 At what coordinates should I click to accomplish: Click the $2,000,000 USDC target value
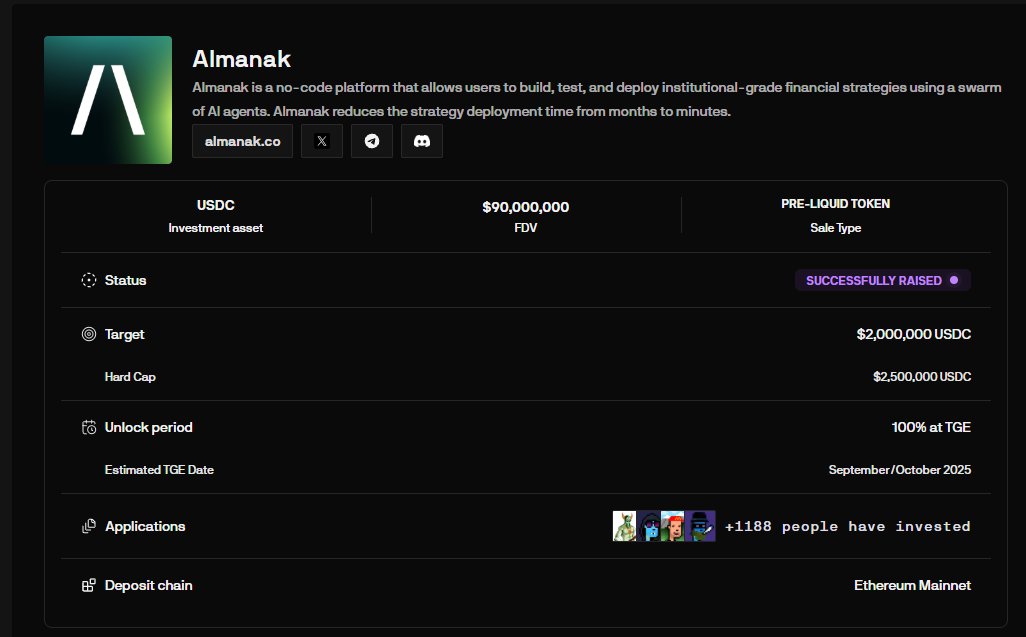913,334
